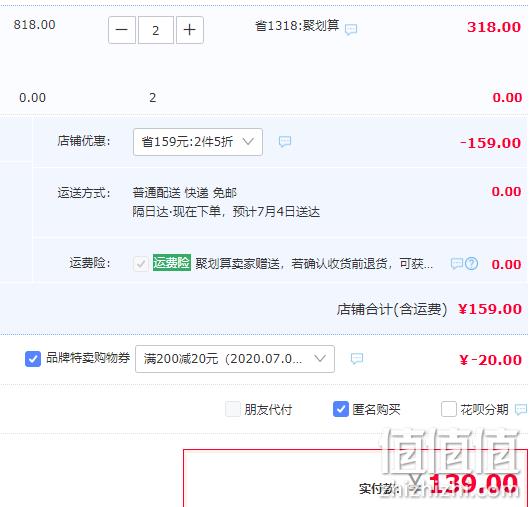Open the comment icon in 运费险 row
The height and width of the screenshot is (507, 529).
coord(457,263)
